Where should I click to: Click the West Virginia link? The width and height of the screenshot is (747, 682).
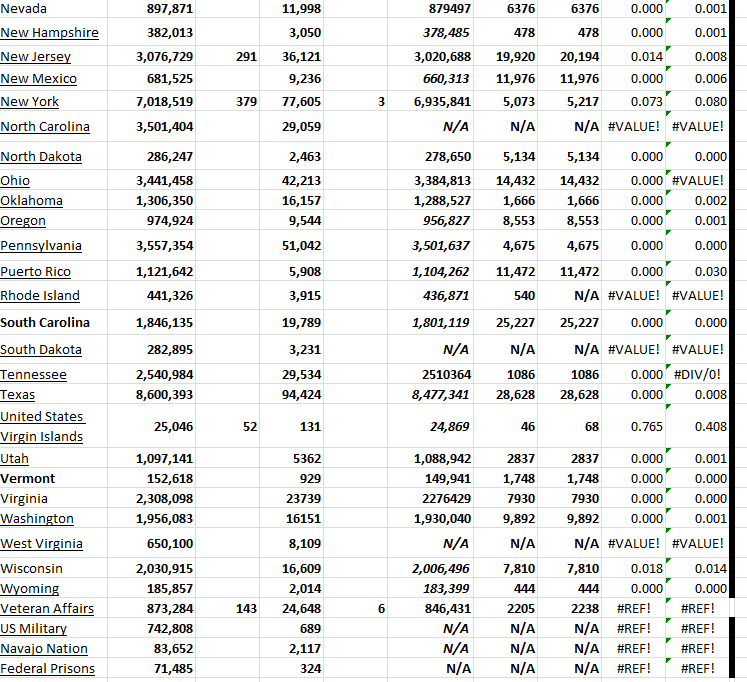click(x=41, y=543)
